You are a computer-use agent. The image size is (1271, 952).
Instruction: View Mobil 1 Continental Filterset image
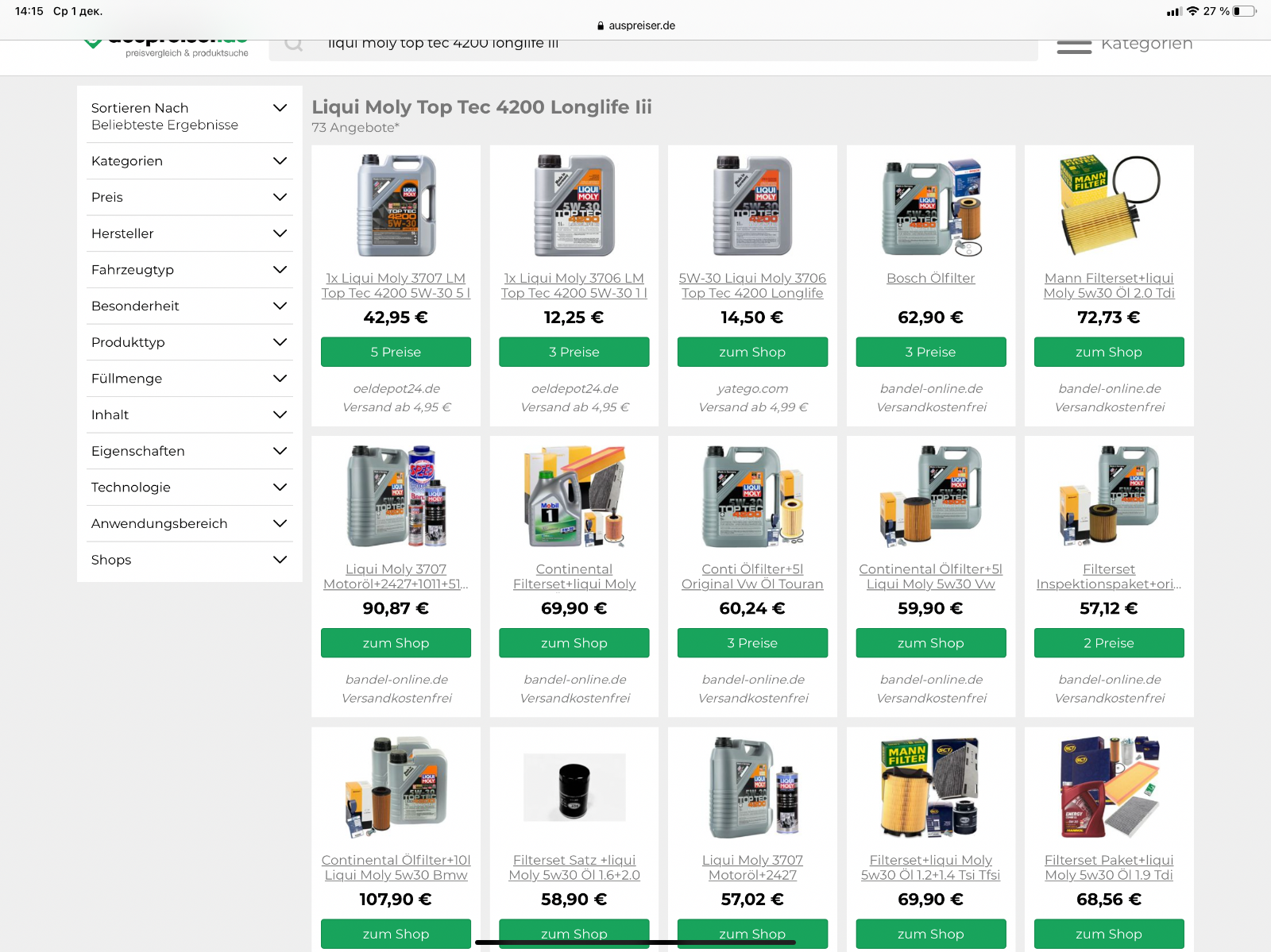[574, 497]
